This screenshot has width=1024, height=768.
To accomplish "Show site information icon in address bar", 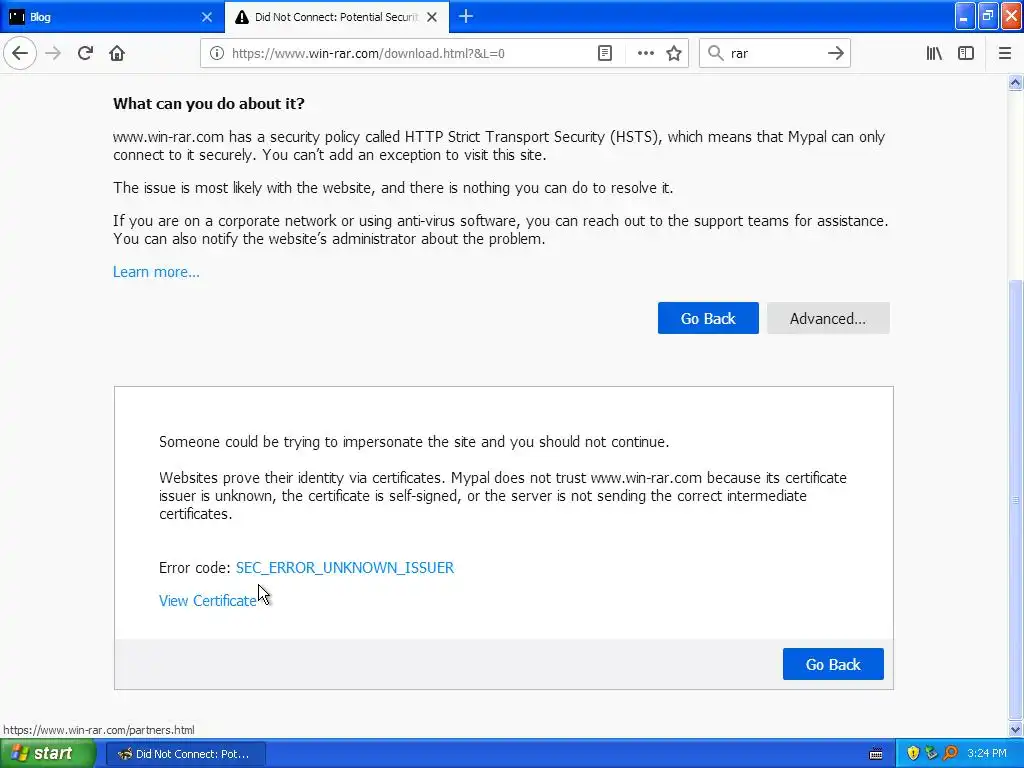I will point(217,53).
